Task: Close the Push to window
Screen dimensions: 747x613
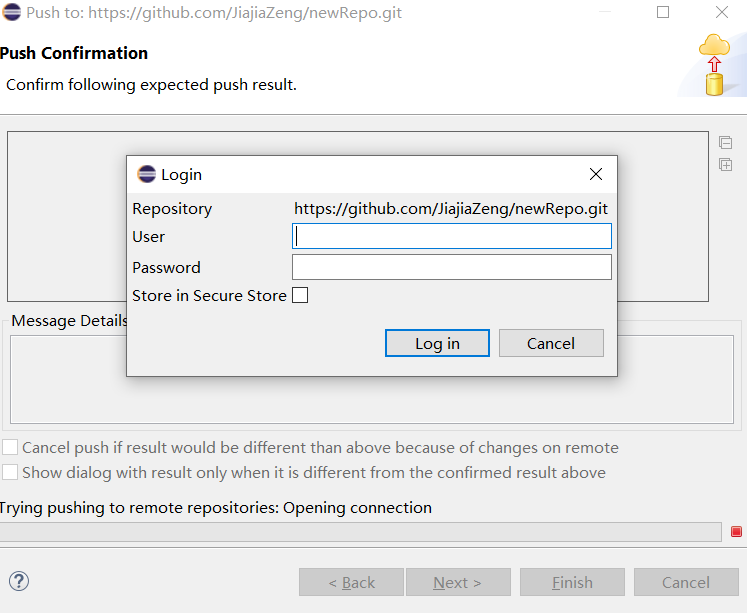Action: pos(722,12)
